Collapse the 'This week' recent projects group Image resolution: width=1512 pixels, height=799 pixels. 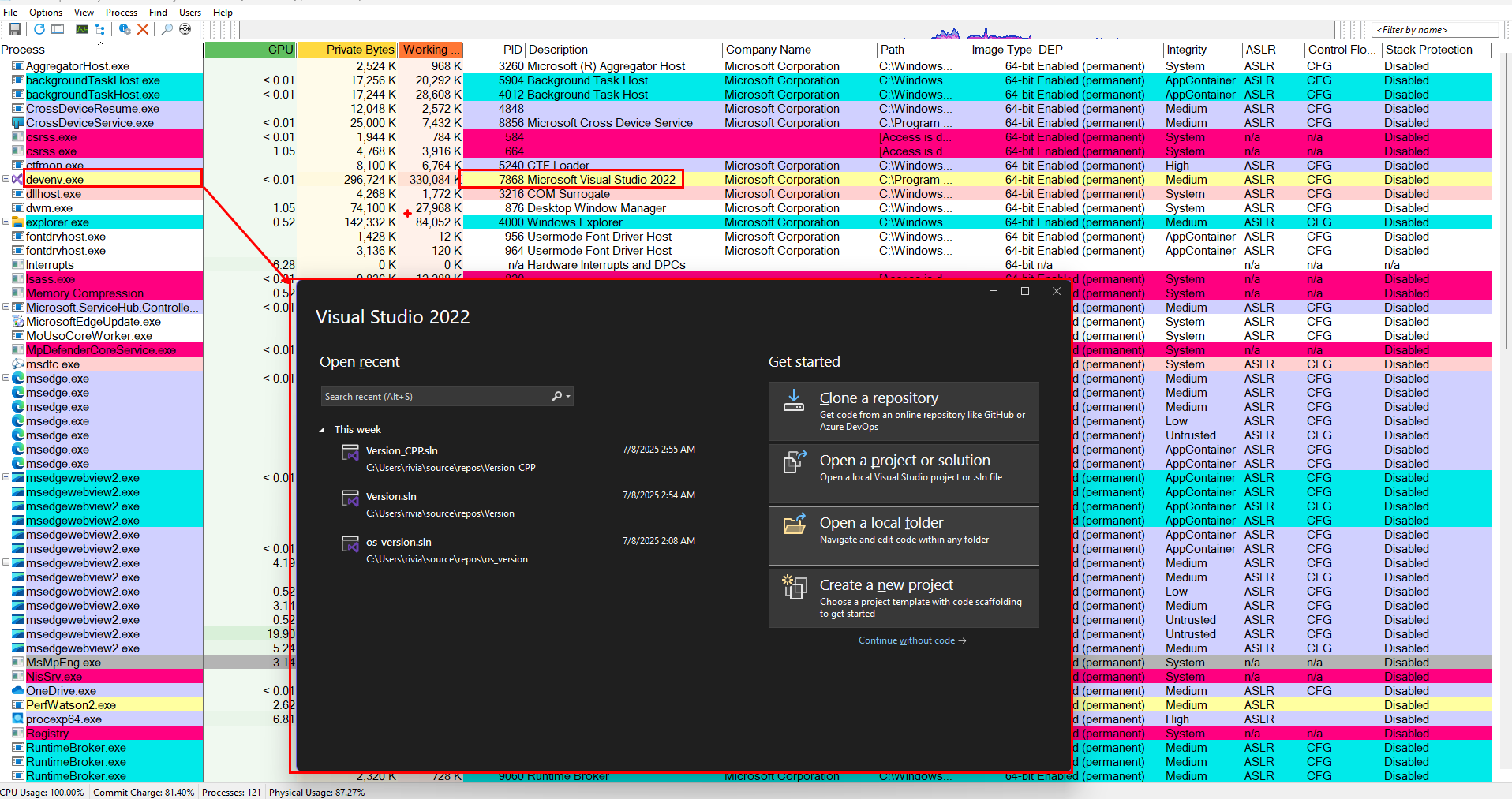322,430
